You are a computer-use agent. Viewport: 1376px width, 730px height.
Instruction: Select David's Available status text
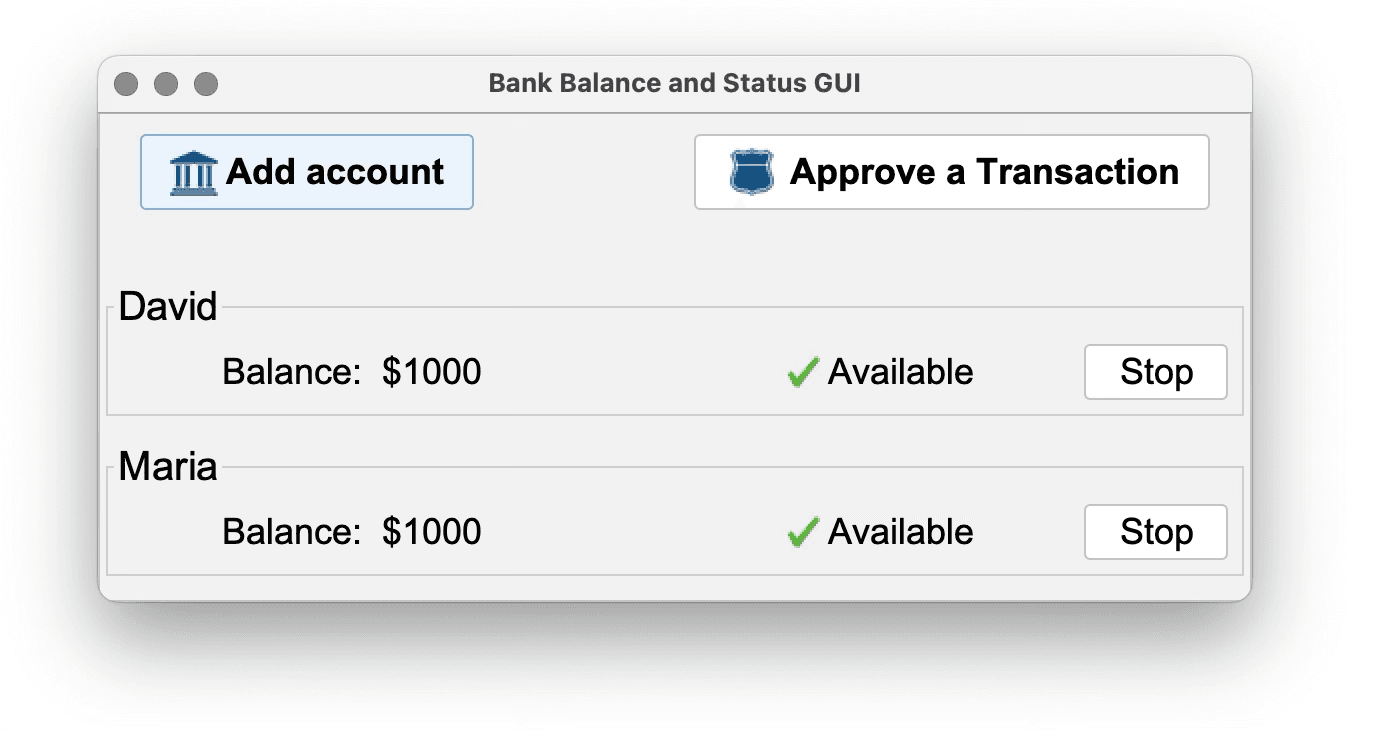coord(900,372)
